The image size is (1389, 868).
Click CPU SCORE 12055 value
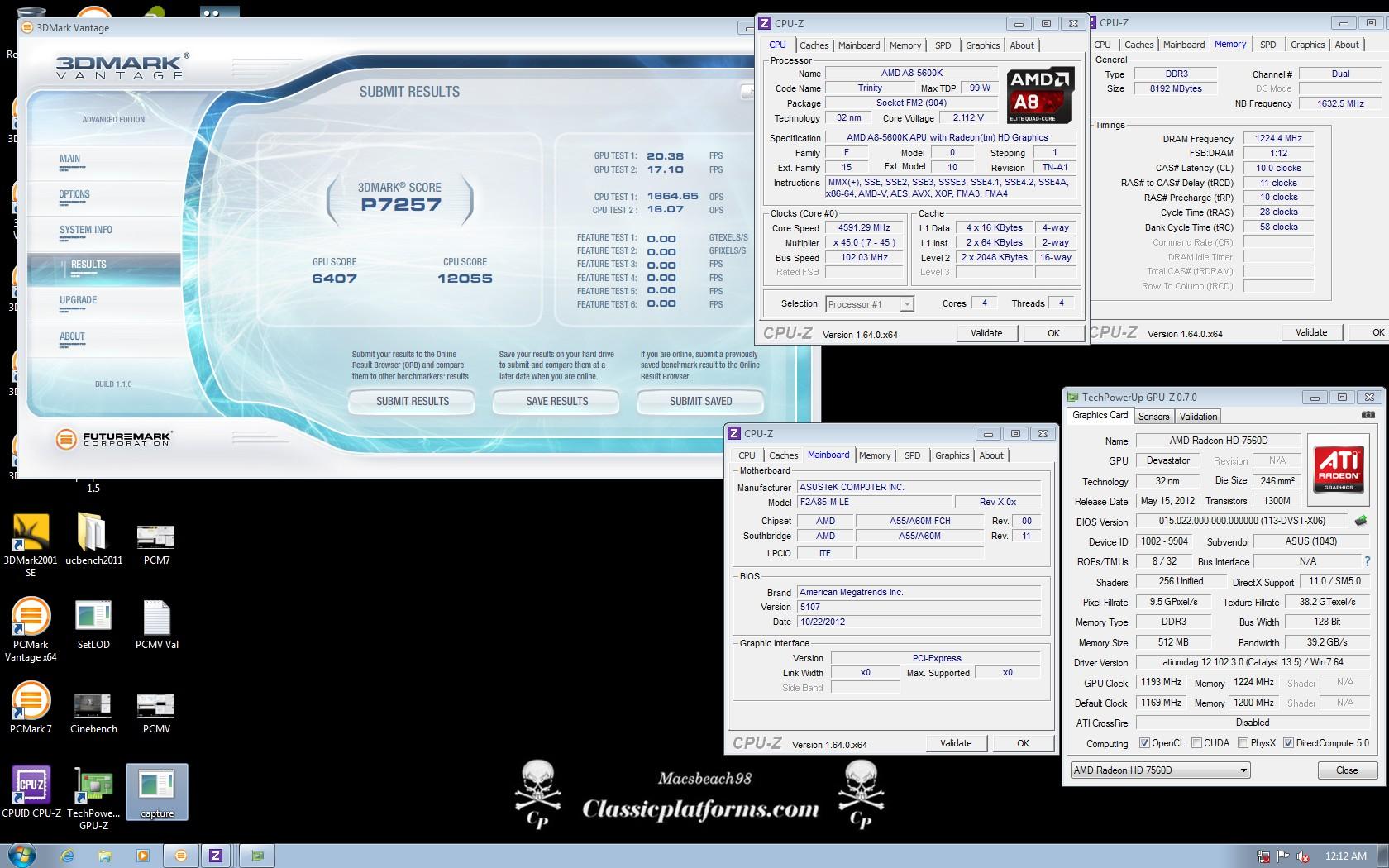[465, 279]
